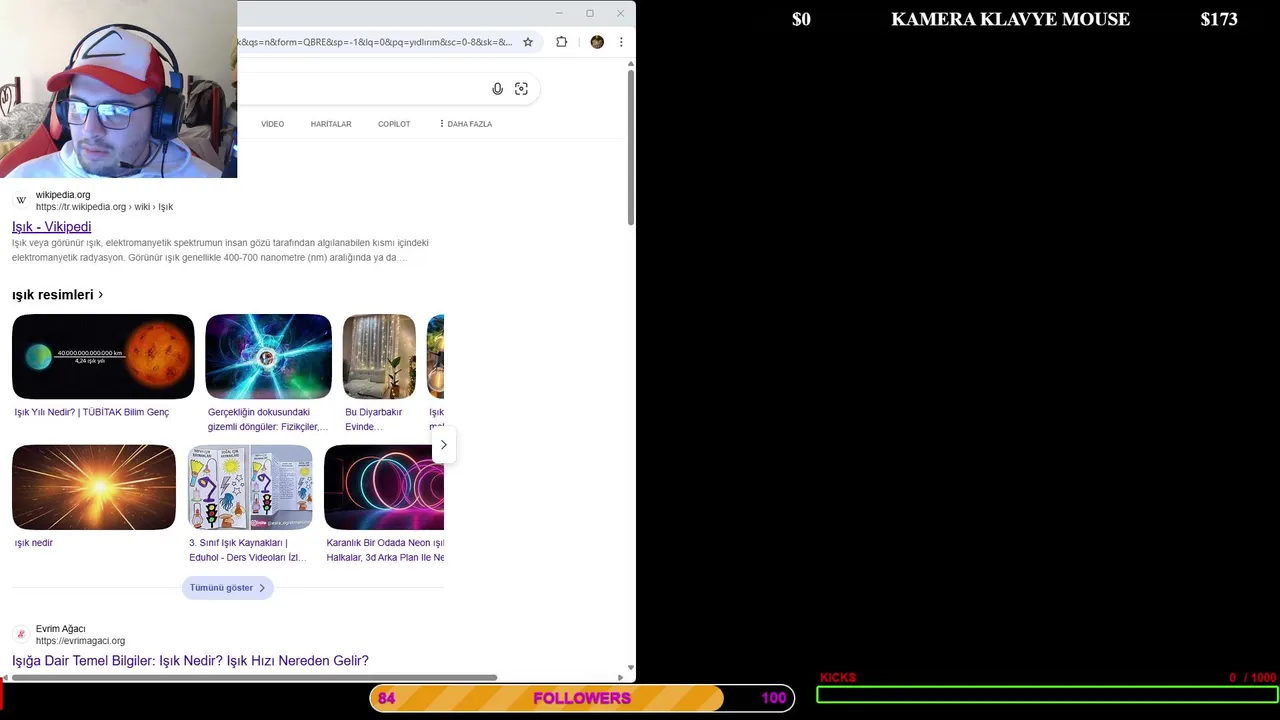Expand ışık resimleri heading chevron
1280x720 pixels.
(x=101, y=295)
